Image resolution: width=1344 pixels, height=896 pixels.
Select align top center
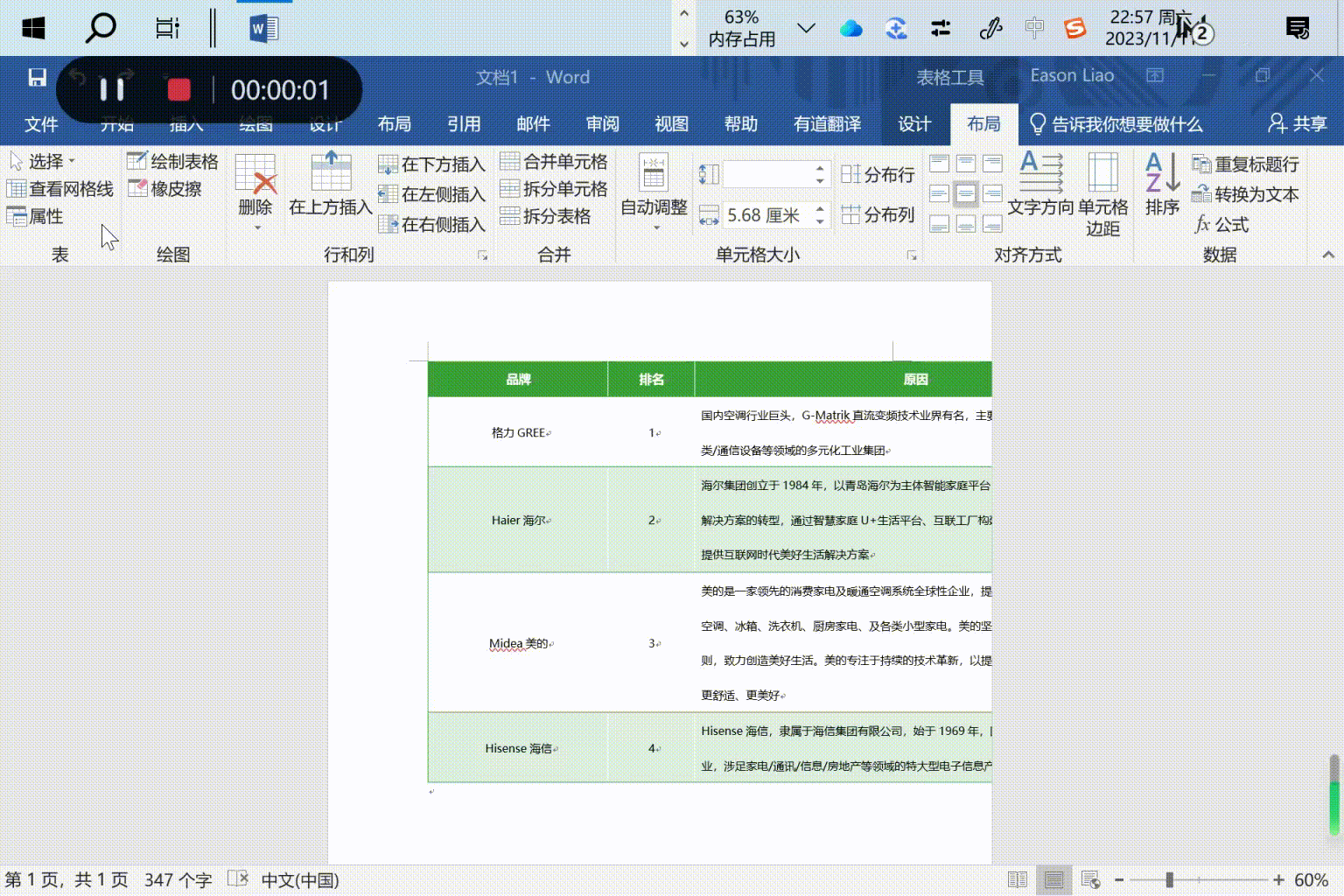point(966,164)
